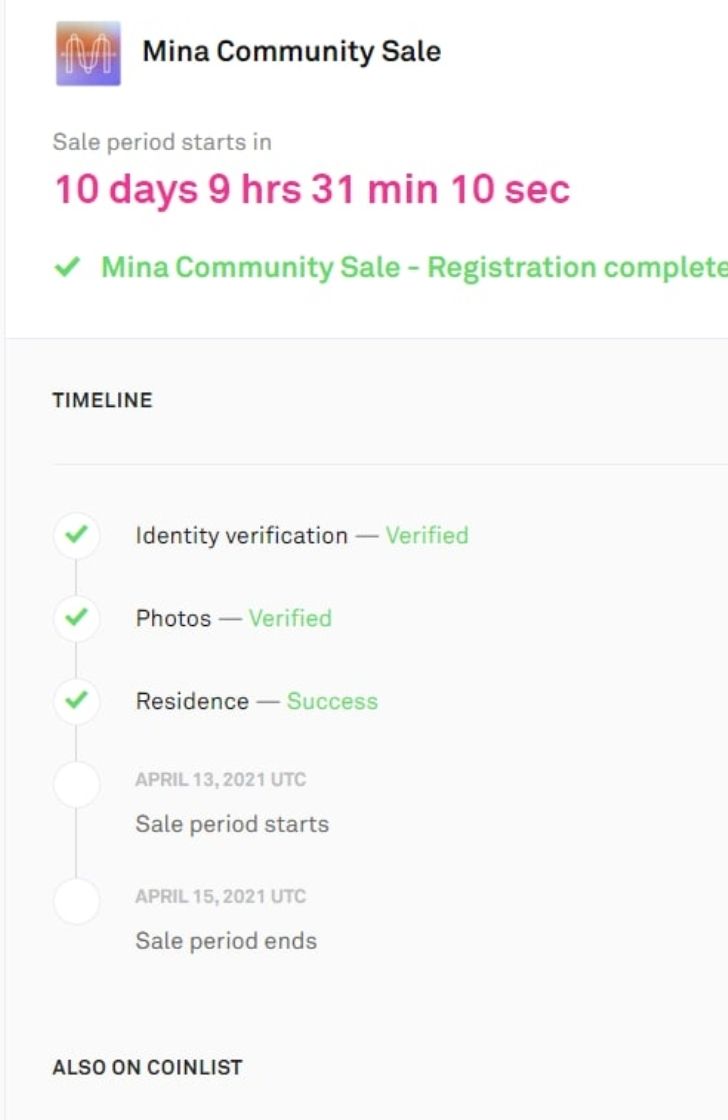Image resolution: width=728 pixels, height=1120 pixels.
Task: Click the Identity verification label
Action: [x=241, y=535]
